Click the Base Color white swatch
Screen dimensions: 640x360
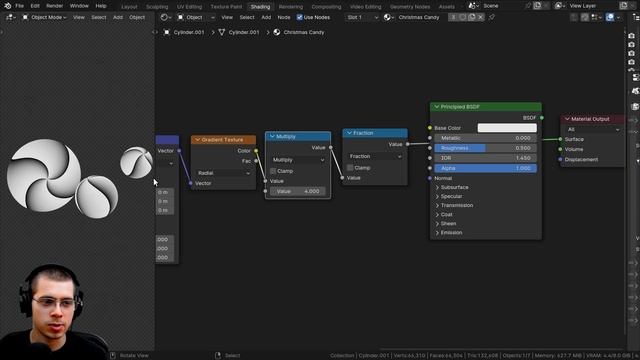507,128
